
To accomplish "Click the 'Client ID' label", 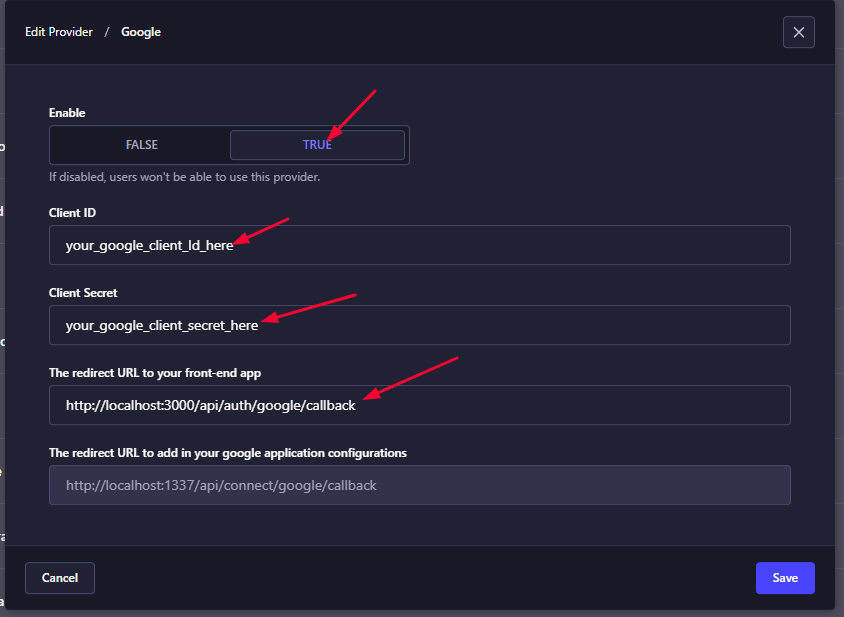I will pyautogui.click(x=72, y=213).
